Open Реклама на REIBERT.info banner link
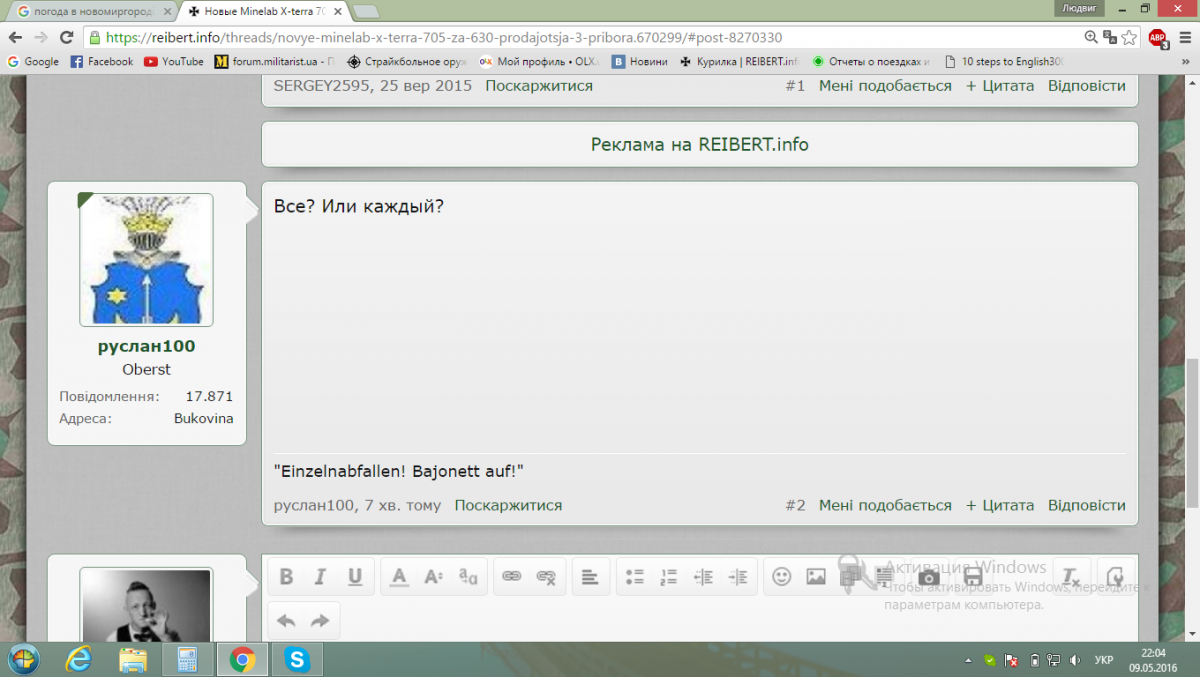The height and width of the screenshot is (677, 1200). click(x=699, y=144)
